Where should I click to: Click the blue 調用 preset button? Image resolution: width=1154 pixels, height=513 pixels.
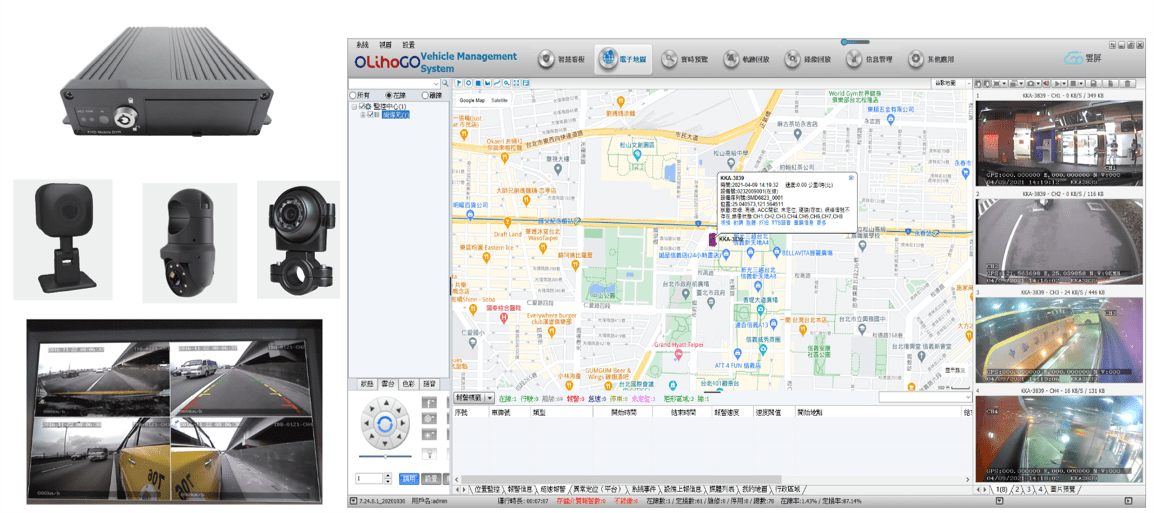(x=409, y=479)
